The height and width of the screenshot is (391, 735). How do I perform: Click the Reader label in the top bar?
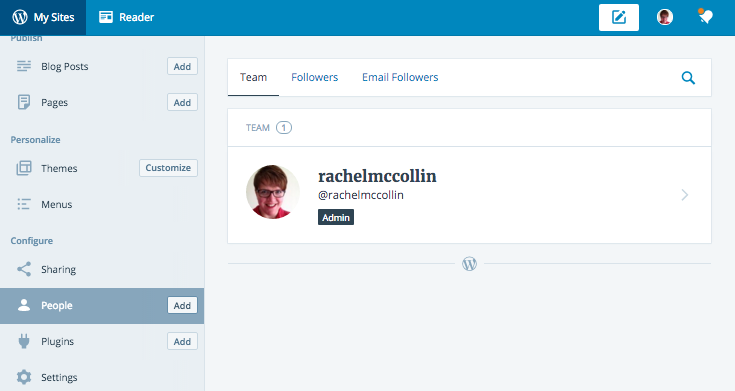tap(136, 17)
